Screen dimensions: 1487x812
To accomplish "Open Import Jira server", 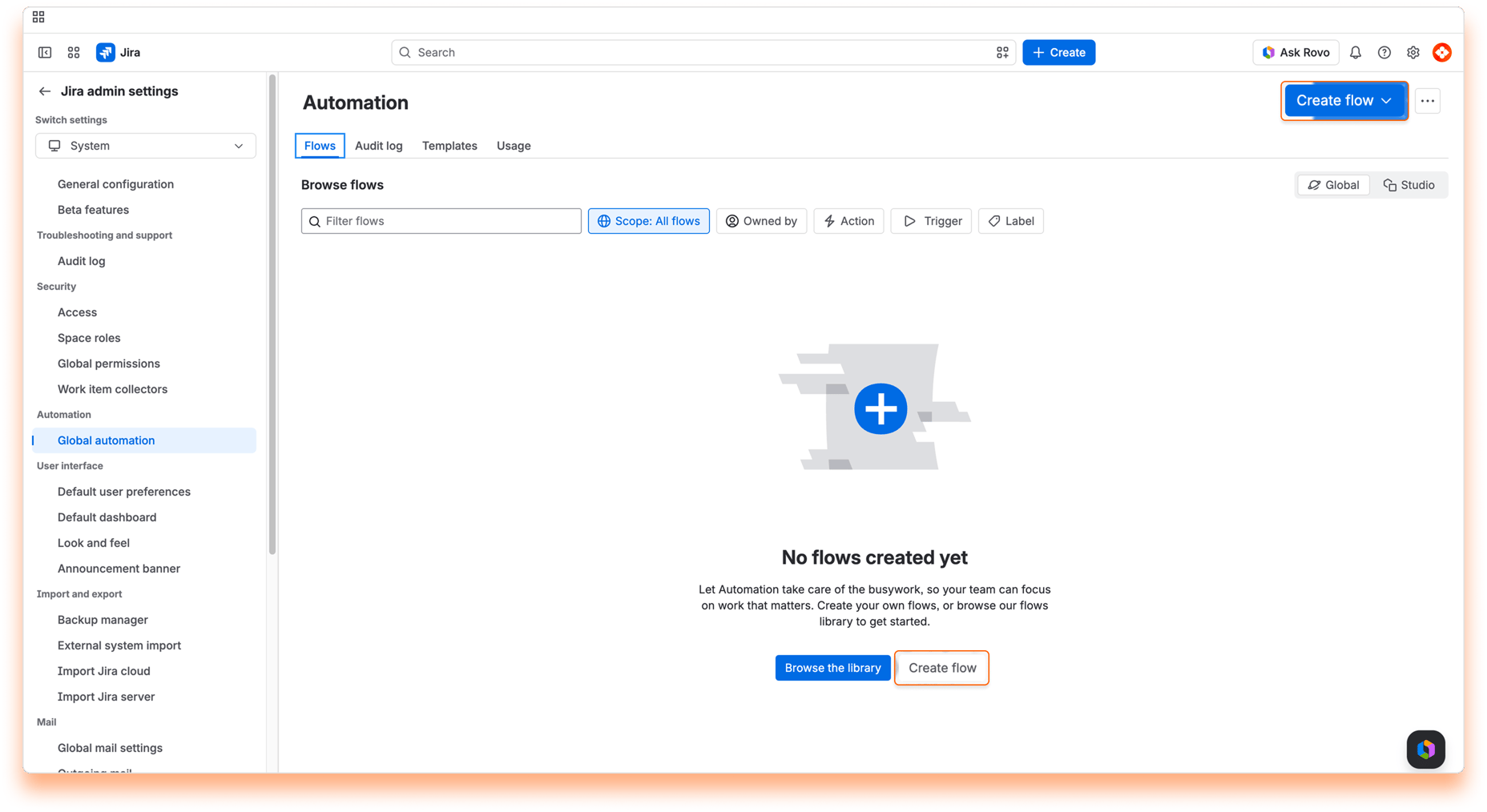I will [144, 697].
